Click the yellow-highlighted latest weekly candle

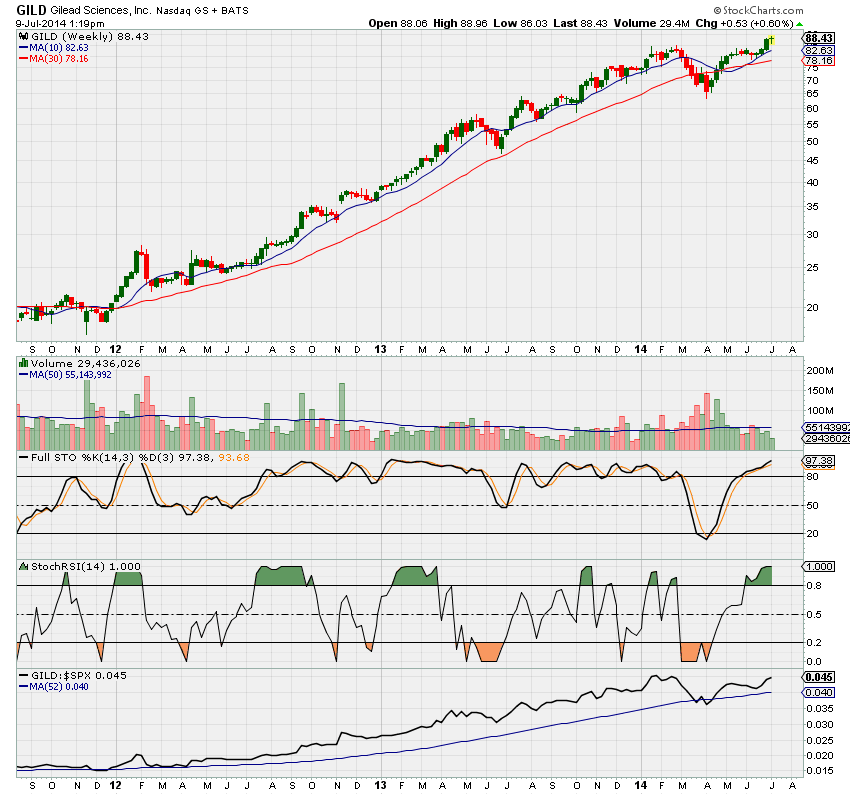click(x=771, y=40)
